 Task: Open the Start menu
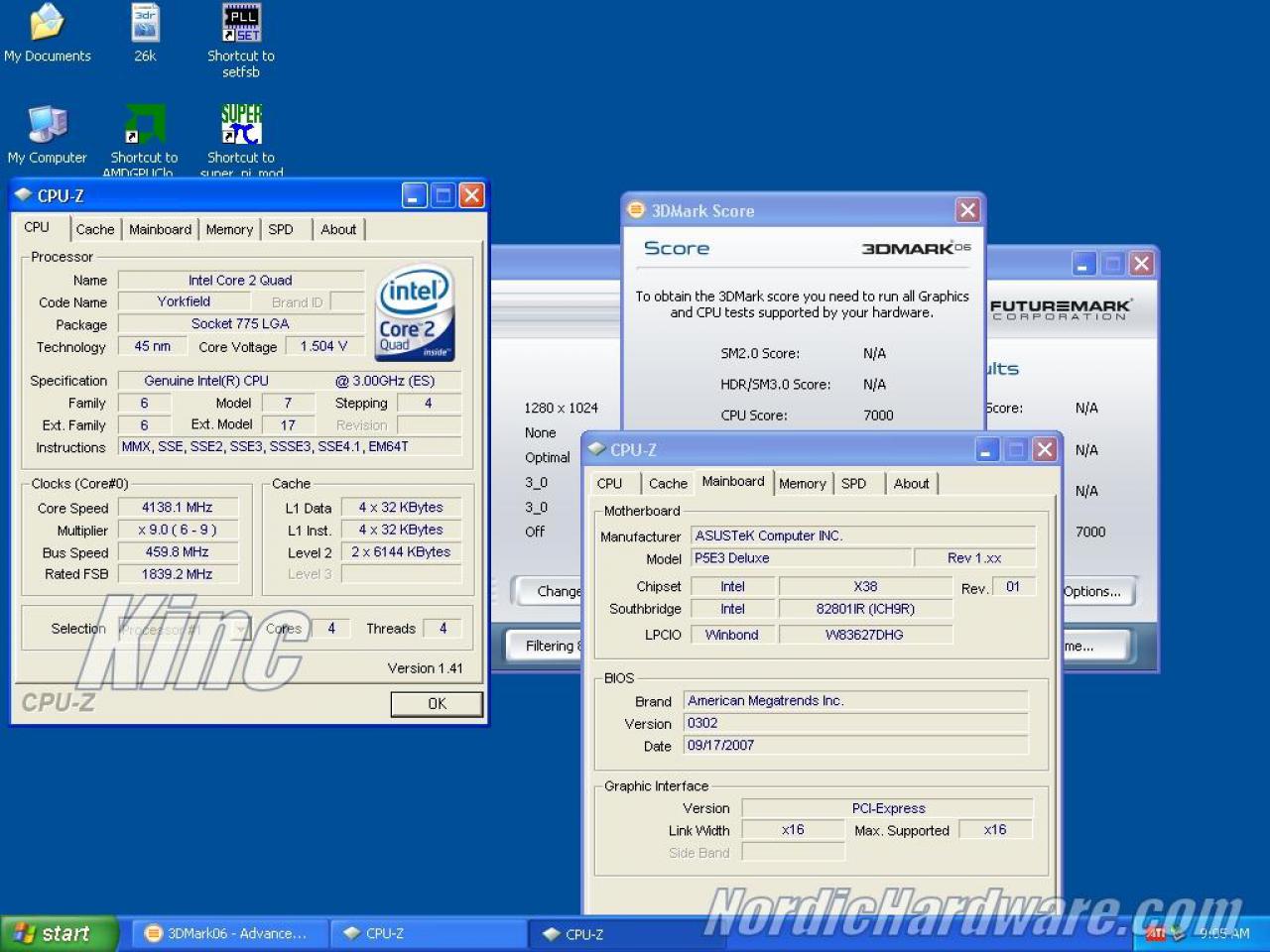(x=60, y=933)
